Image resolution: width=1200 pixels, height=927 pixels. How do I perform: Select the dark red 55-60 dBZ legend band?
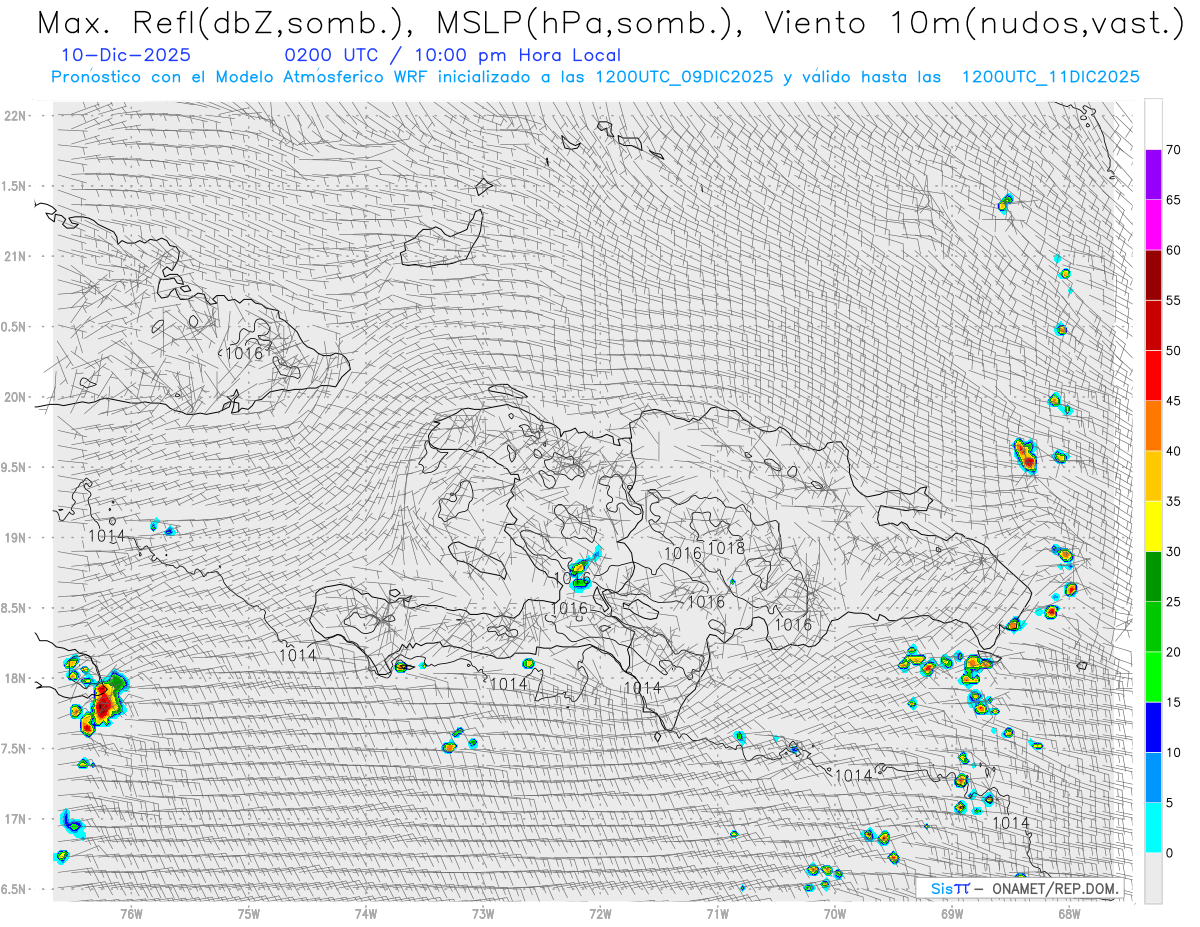pos(1153,275)
